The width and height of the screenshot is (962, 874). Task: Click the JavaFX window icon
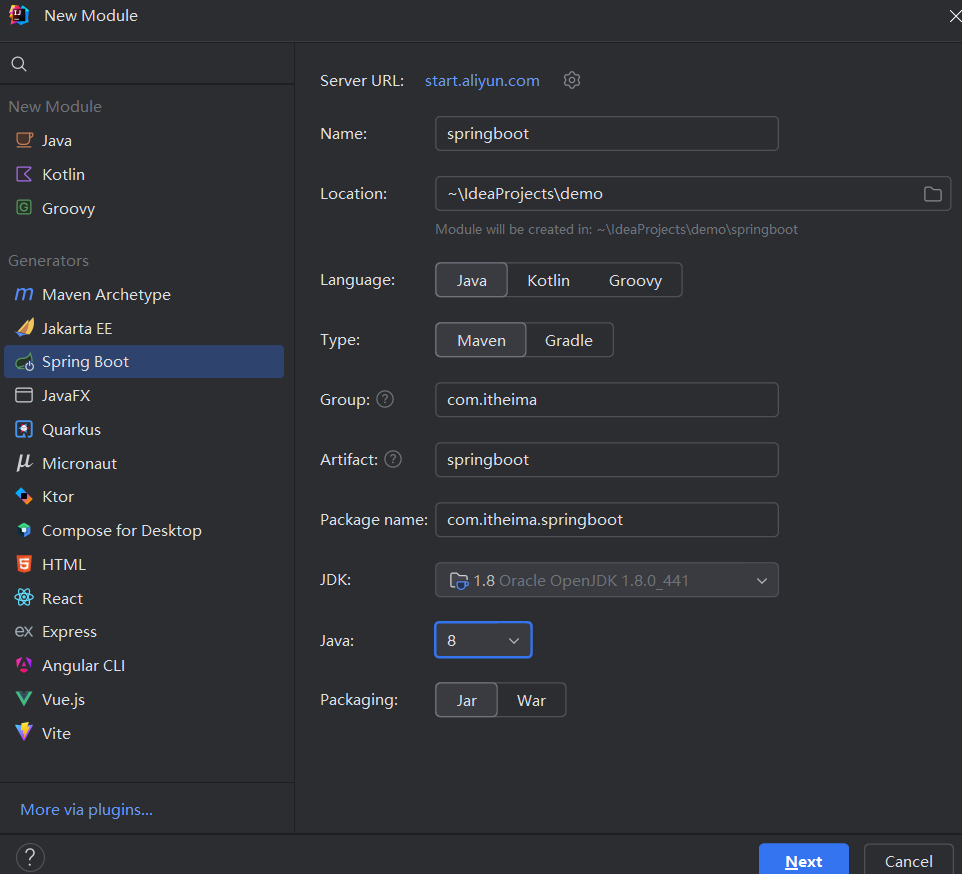24,395
